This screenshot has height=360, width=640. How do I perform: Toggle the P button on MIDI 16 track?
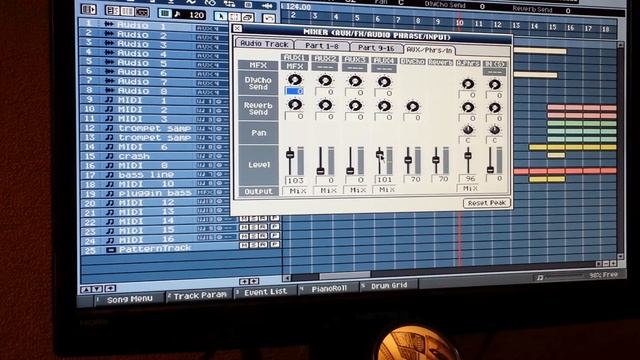(x=275, y=236)
